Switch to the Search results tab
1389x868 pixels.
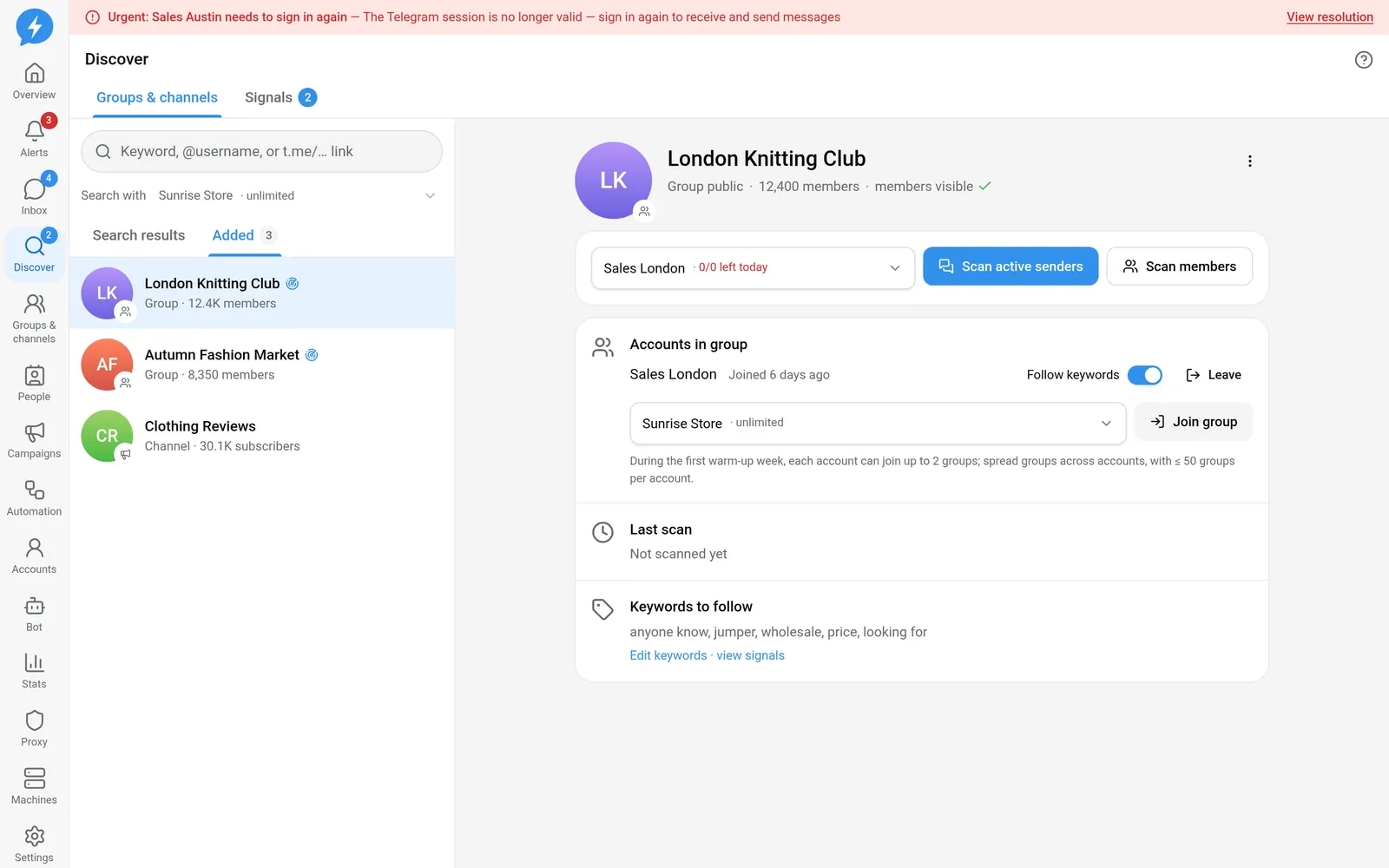click(x=139, y=235)
